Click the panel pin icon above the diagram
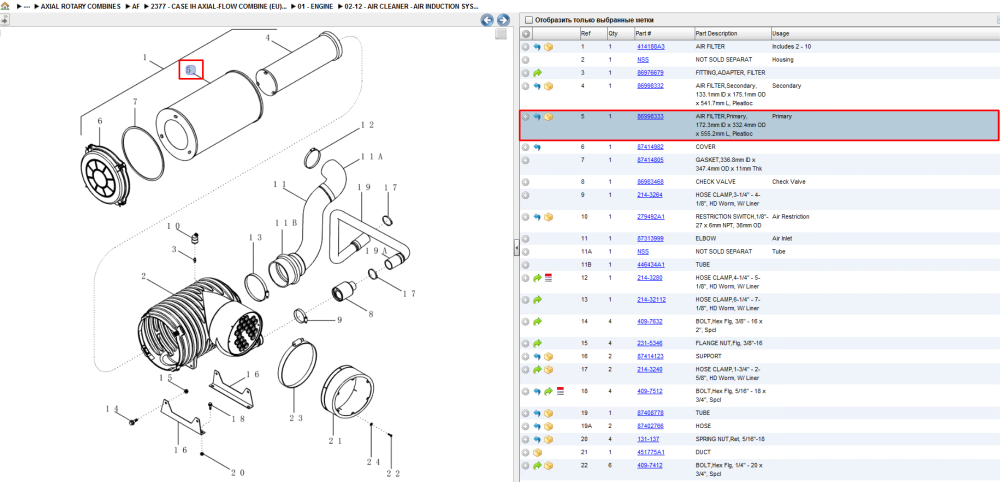Viewport: 1000px width, 482px height. click(4, 20)
